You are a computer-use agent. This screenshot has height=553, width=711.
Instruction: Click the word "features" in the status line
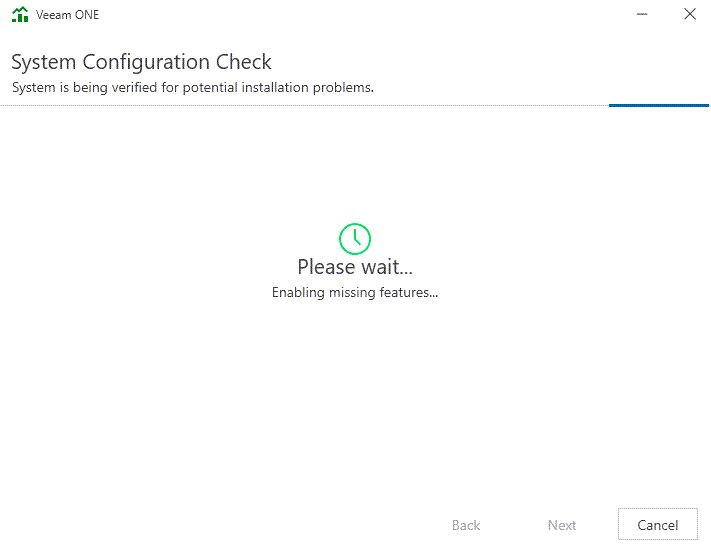(406, 293)
